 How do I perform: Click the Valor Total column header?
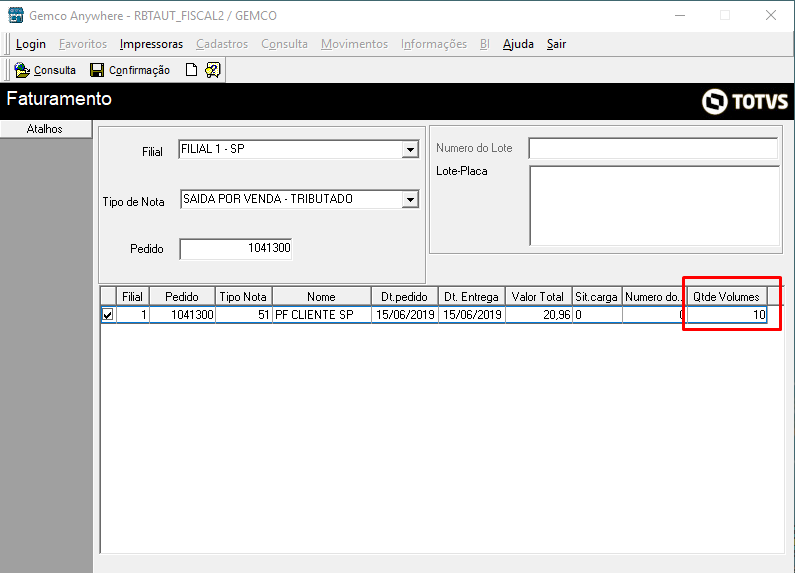click(538, 297)
